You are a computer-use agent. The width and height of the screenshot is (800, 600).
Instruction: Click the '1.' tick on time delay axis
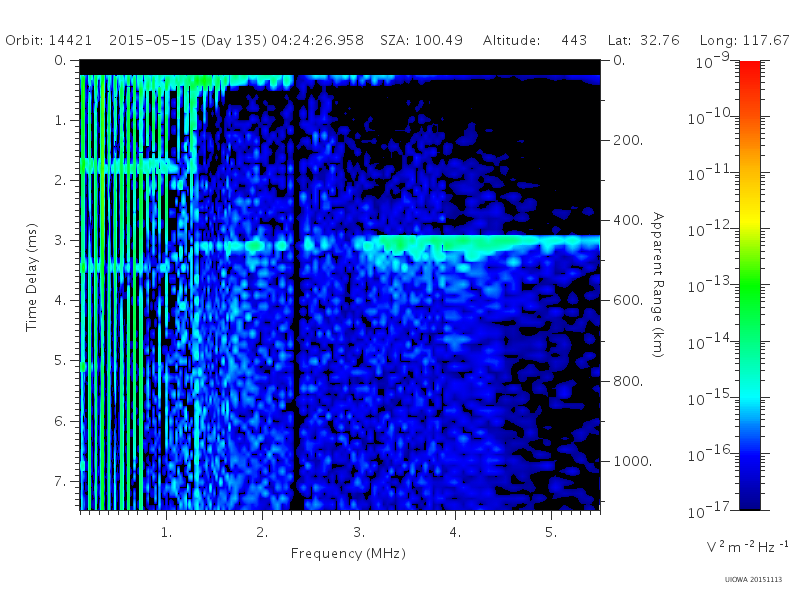click(61, 120)
